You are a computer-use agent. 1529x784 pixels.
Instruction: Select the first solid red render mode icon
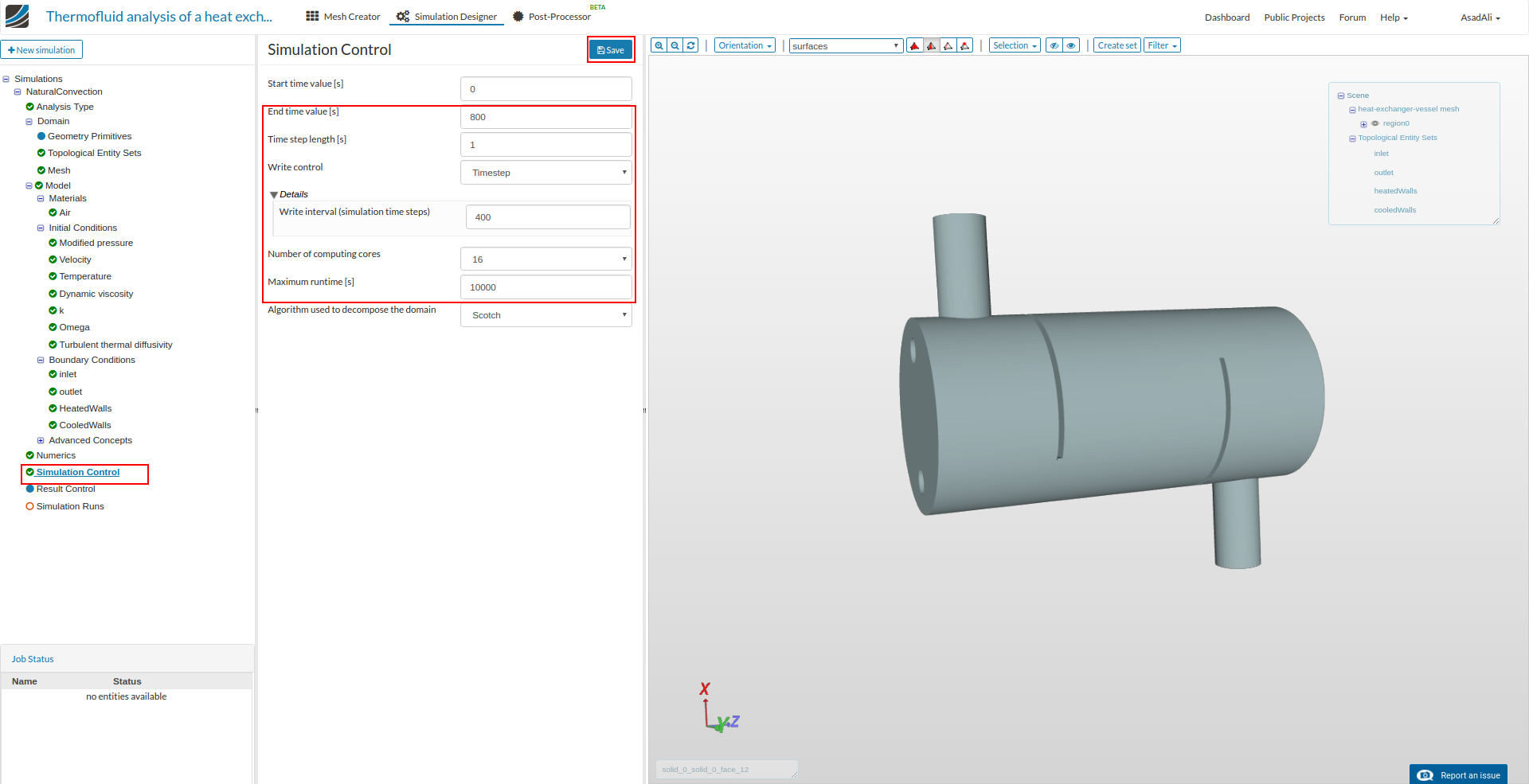(915, 46)
